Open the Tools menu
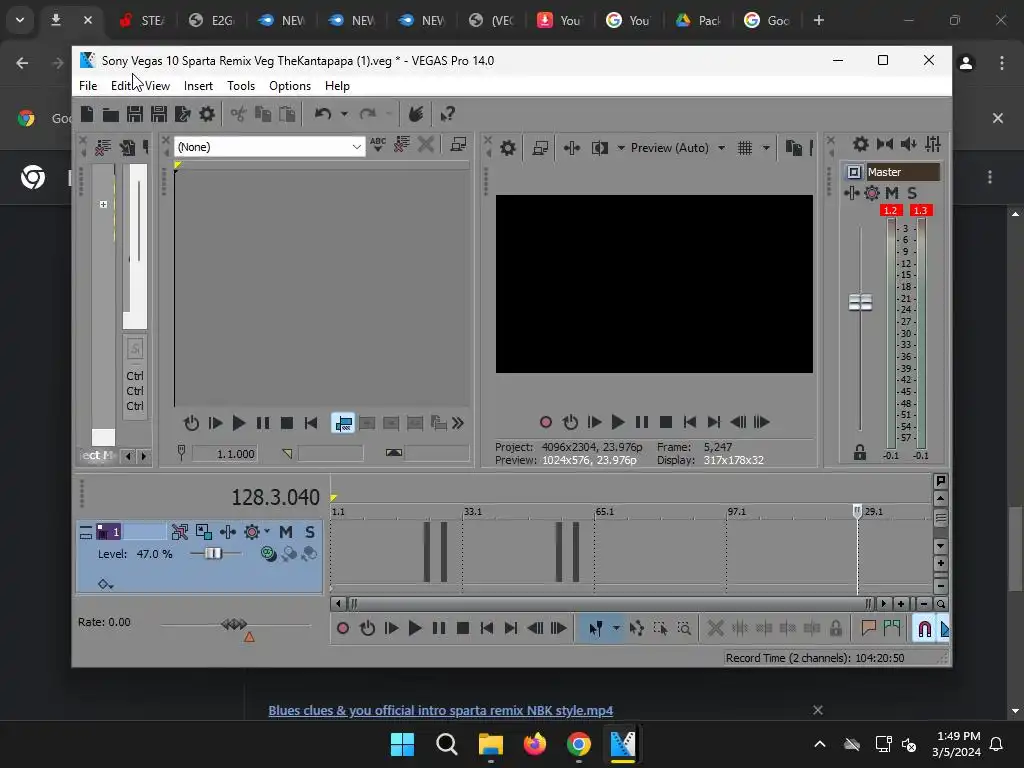The height and width of the screenshot is (768, 1024). pos(241,86)
